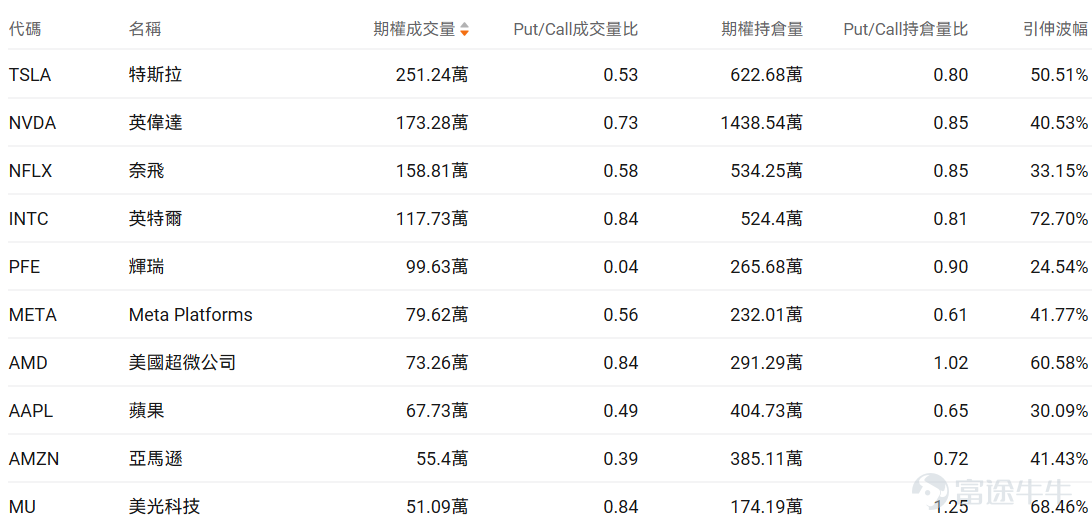The width and height of the screenshot is (1092, 528).
Task: Click AAPL implied volatility 30.09%
Action: coord(1059,411)
